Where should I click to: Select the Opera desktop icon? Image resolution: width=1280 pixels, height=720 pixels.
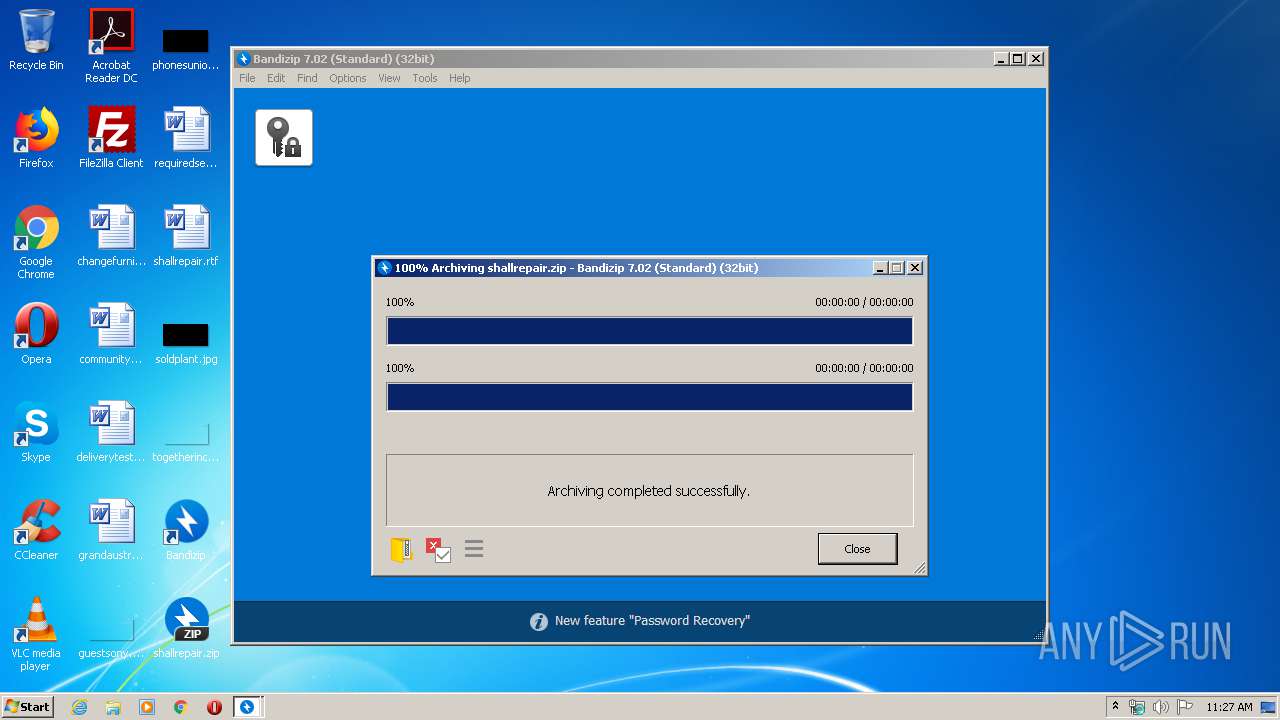click(x=36, y=334)
